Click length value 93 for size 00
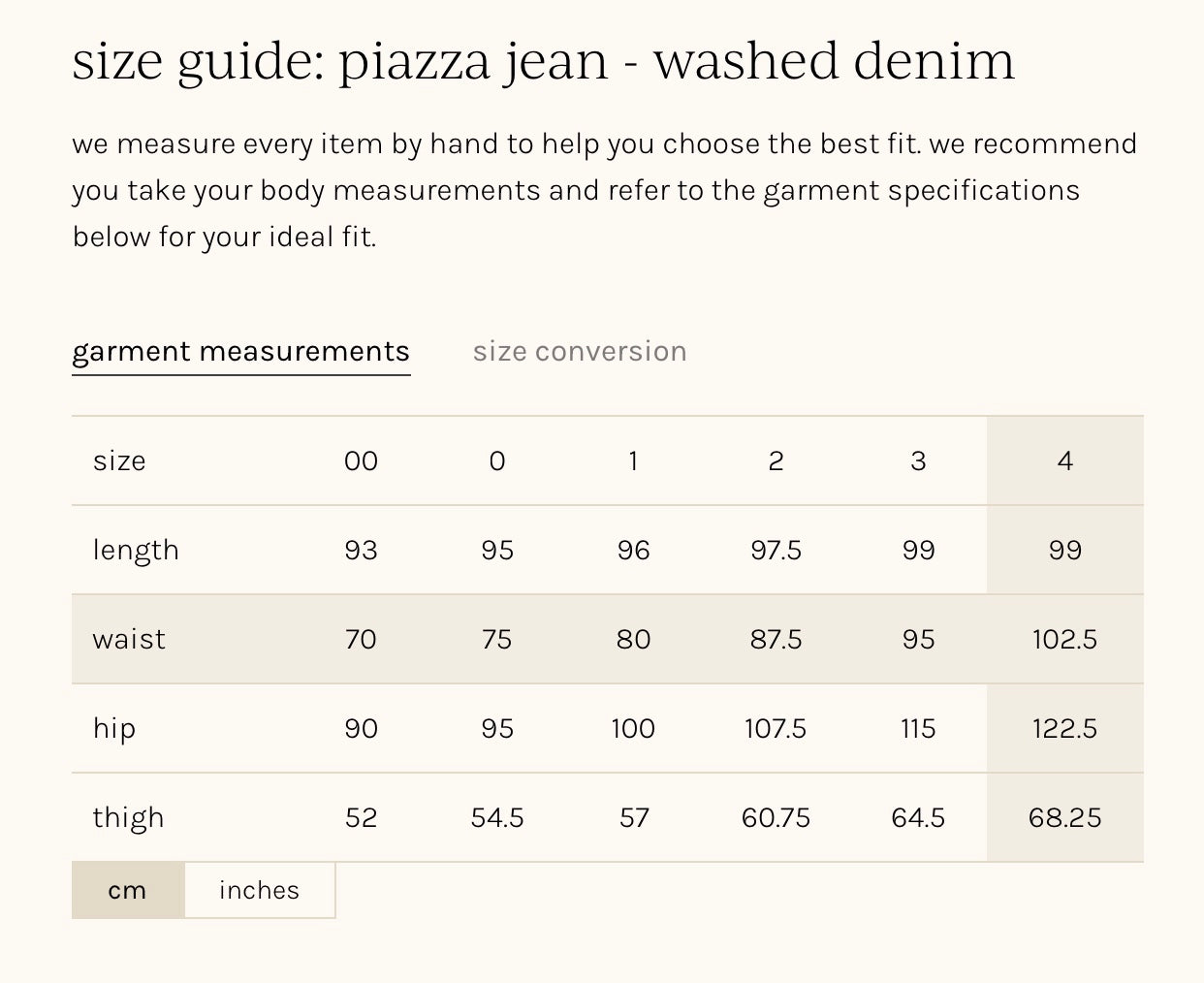Image resolution: width=1204 pixels, height=983 pixels. (x=361, y=550)
